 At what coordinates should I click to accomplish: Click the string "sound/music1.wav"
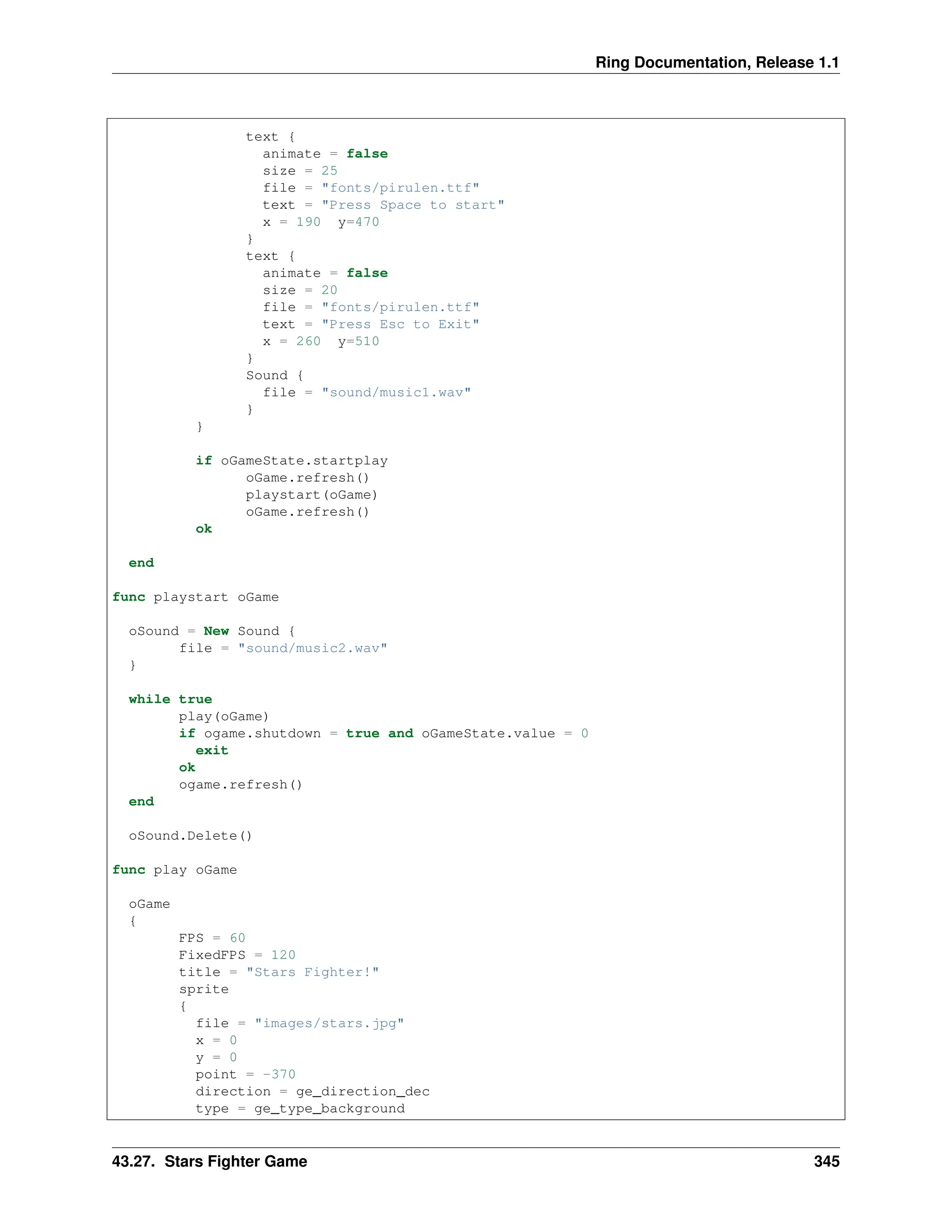pos(396,393)
